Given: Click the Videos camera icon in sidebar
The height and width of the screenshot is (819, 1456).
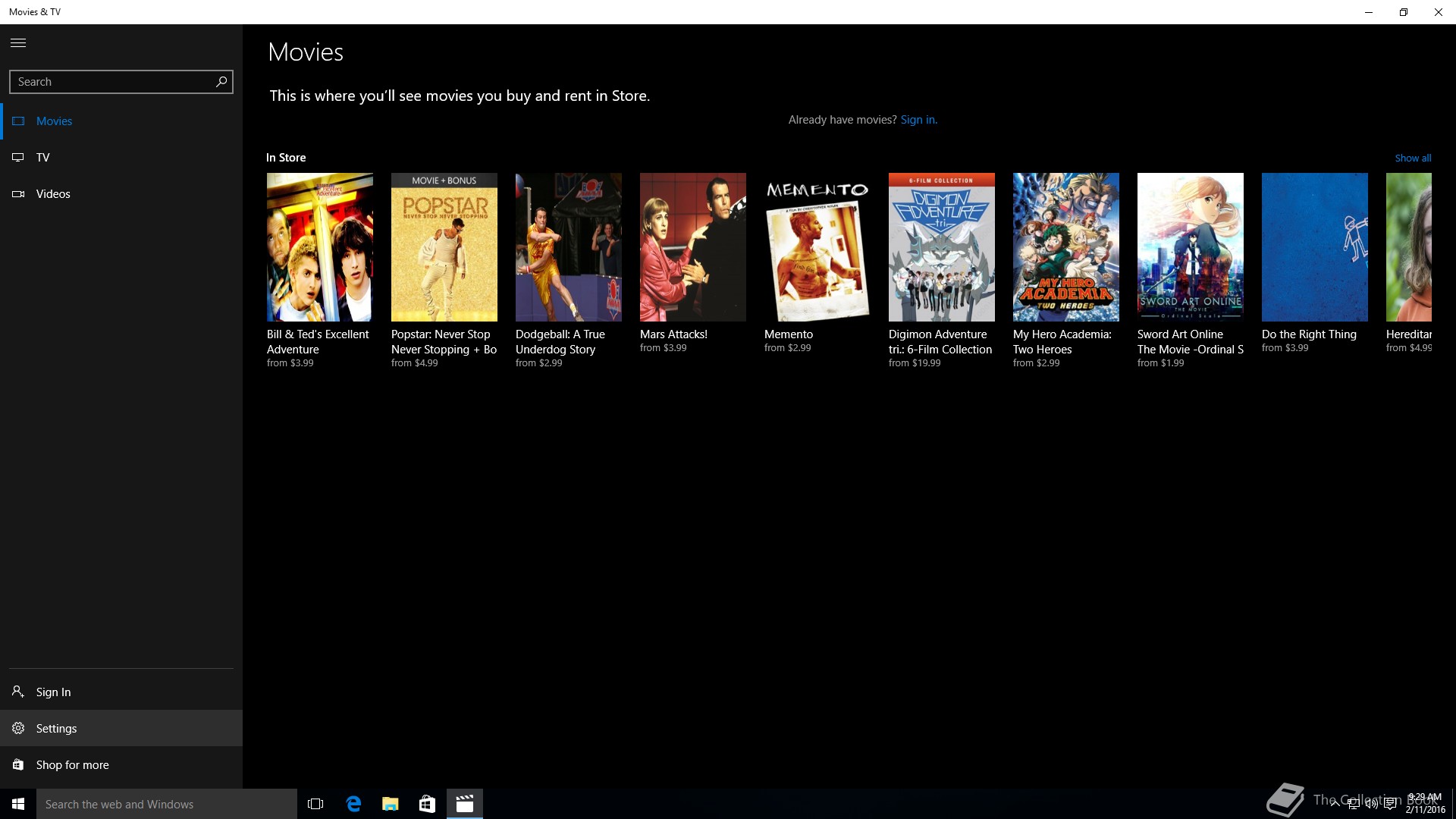Looking at the screenshot, I should click(x=18, y=194).
